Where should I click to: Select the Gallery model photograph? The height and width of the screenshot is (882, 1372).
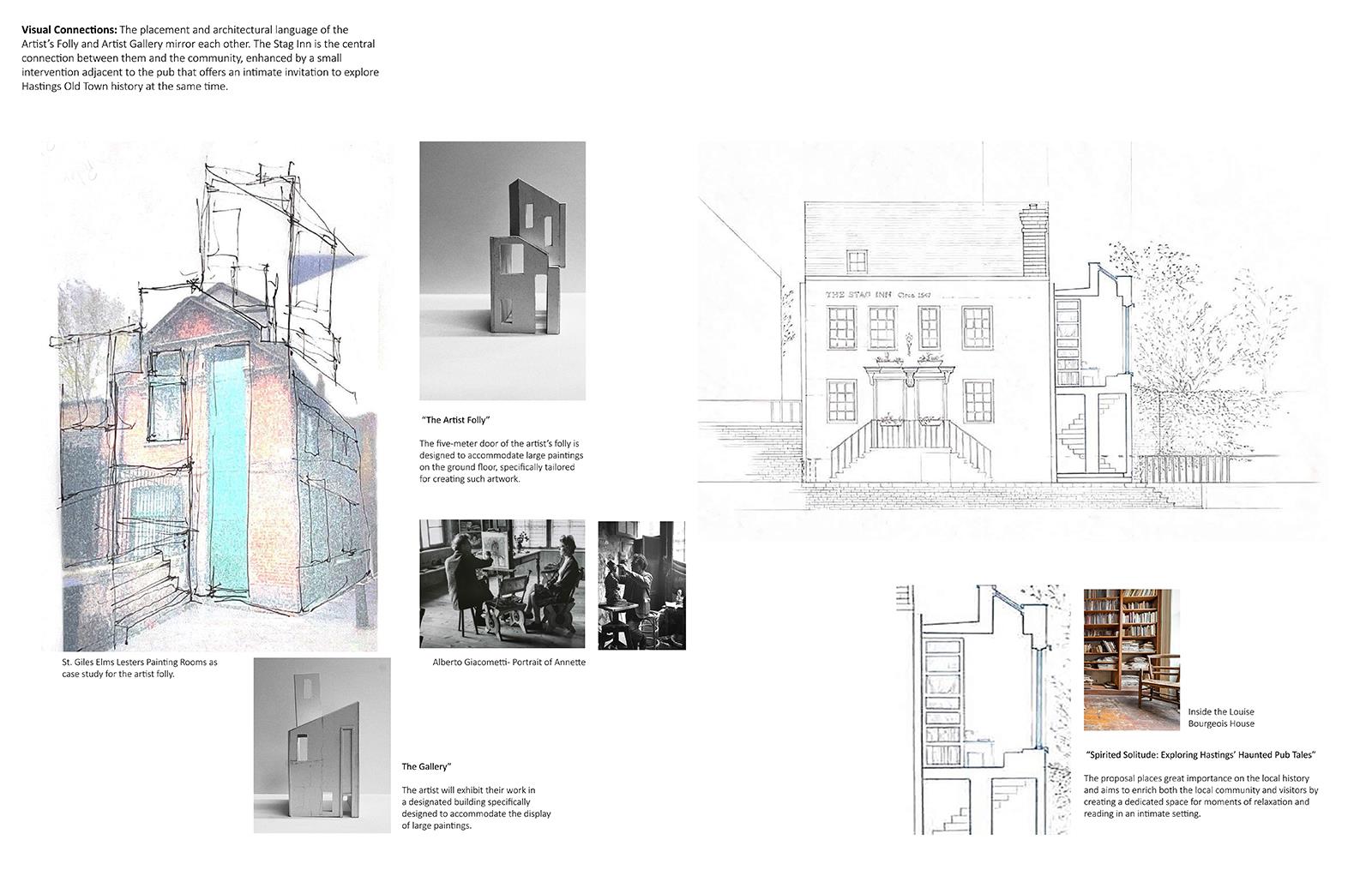pyautogui.click(x=322, y=746)
